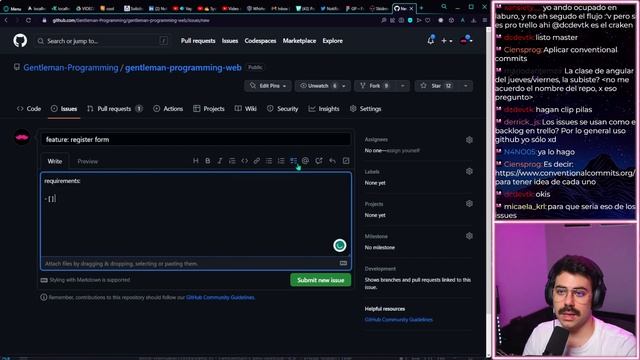Click into the issue description text area
Screen dimensions: 640x360
196,214
